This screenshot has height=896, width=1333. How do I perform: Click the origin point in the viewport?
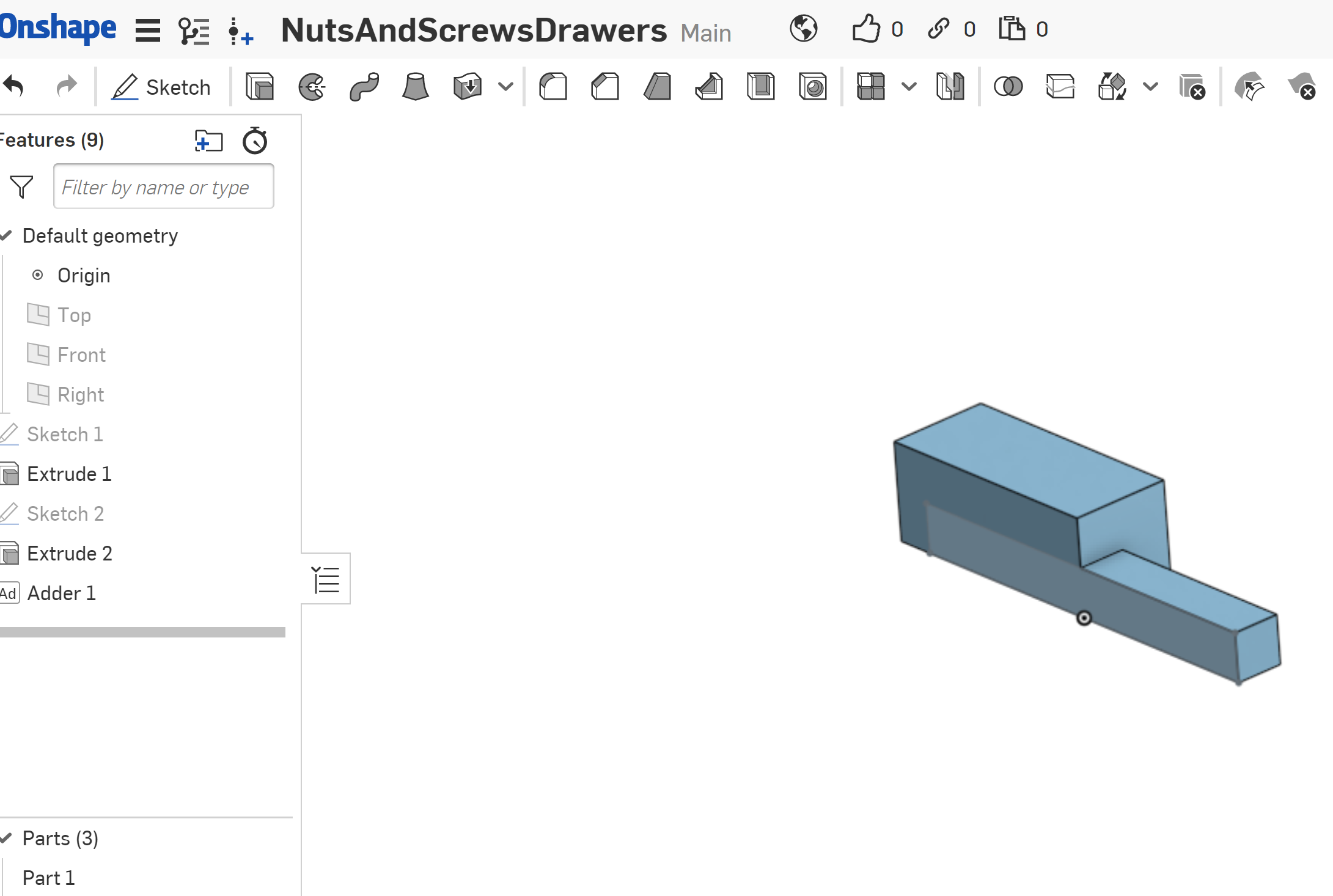[1084, 618]
